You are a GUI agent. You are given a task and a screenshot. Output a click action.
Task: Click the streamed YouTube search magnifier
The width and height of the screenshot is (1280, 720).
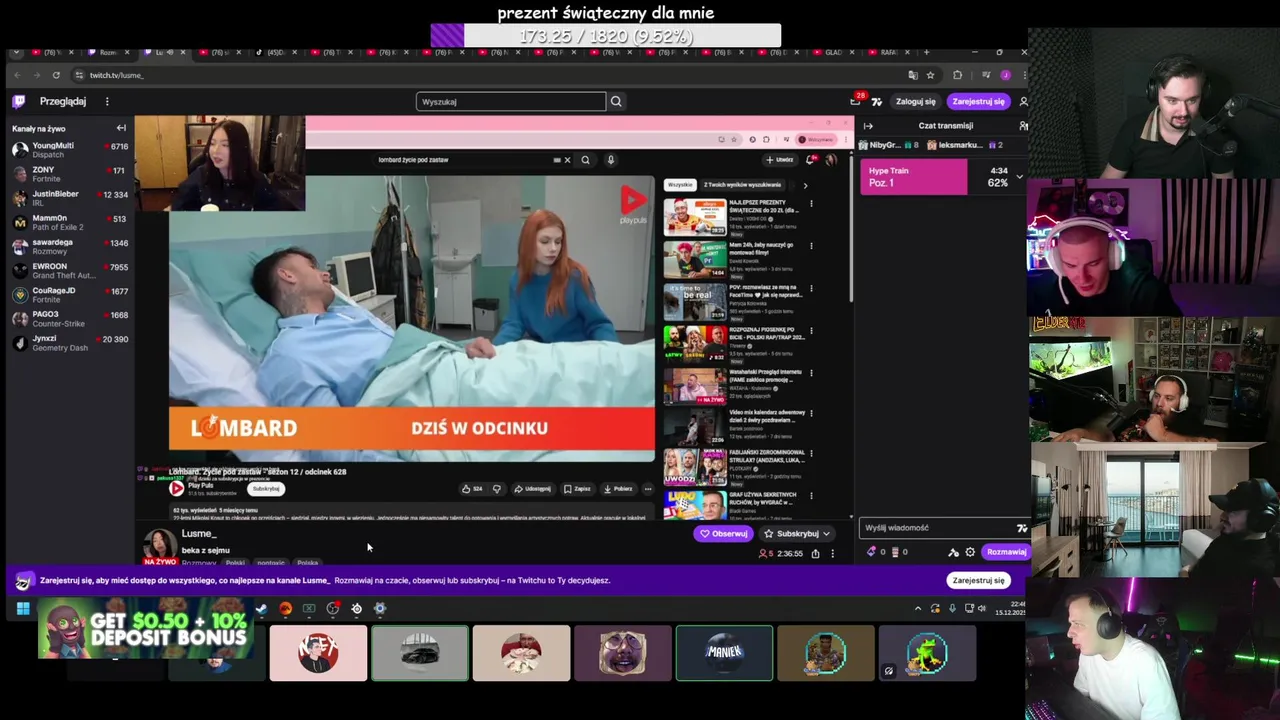(585, 160)
